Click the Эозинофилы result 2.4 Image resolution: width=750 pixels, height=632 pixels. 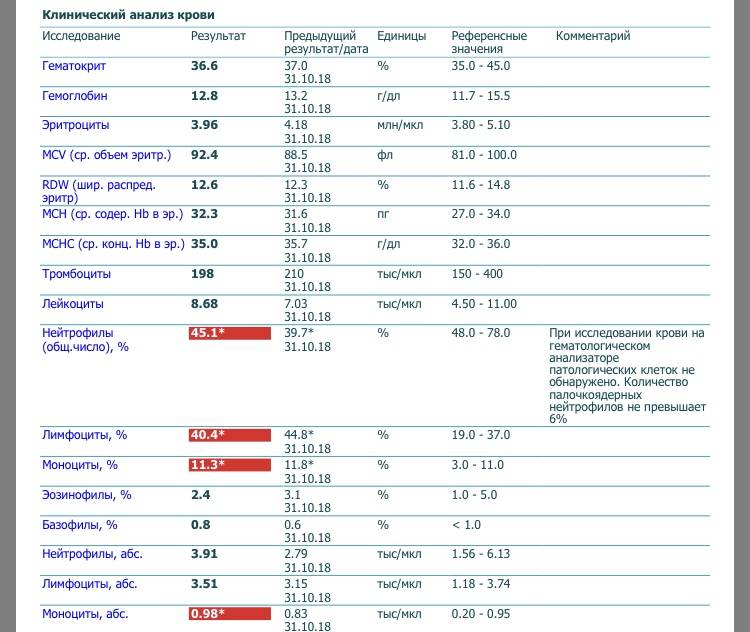[x=200, y=495]
